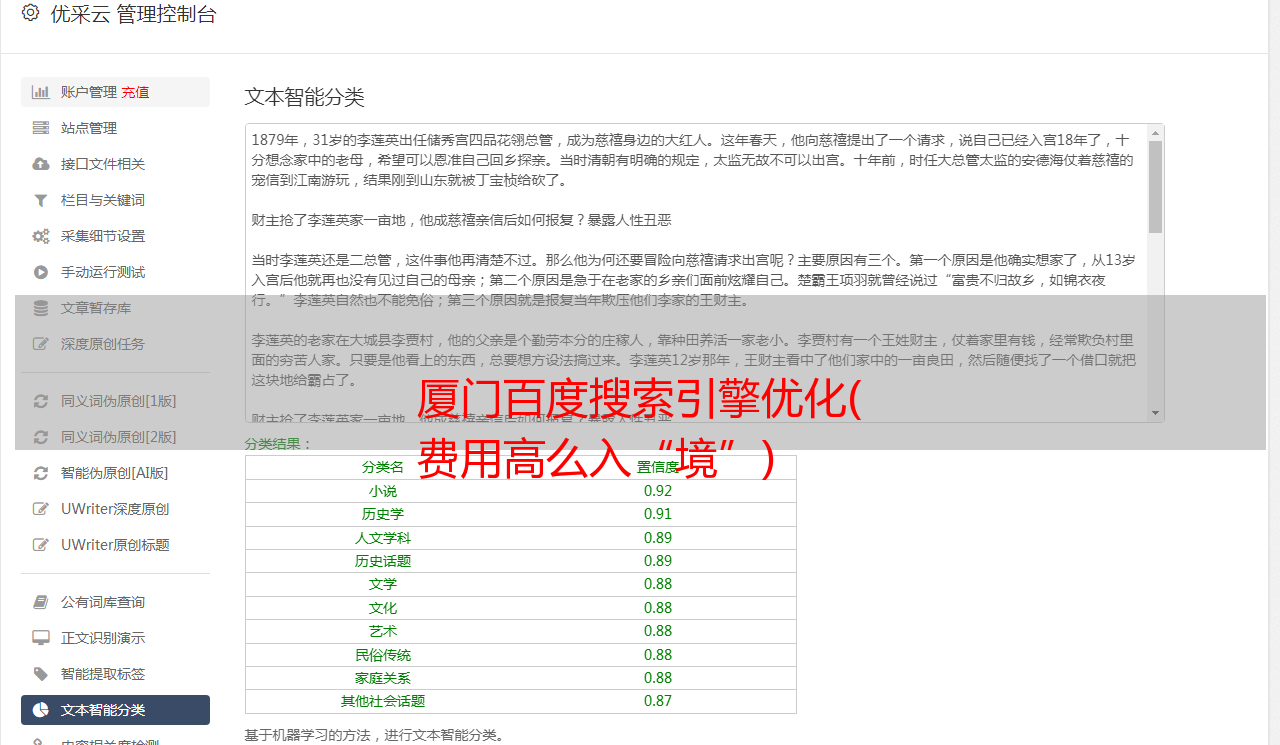This screenshot has width=1280, height=745.
Task: Click the edit icon for UWriter原创标题
Action: [41, 545]
